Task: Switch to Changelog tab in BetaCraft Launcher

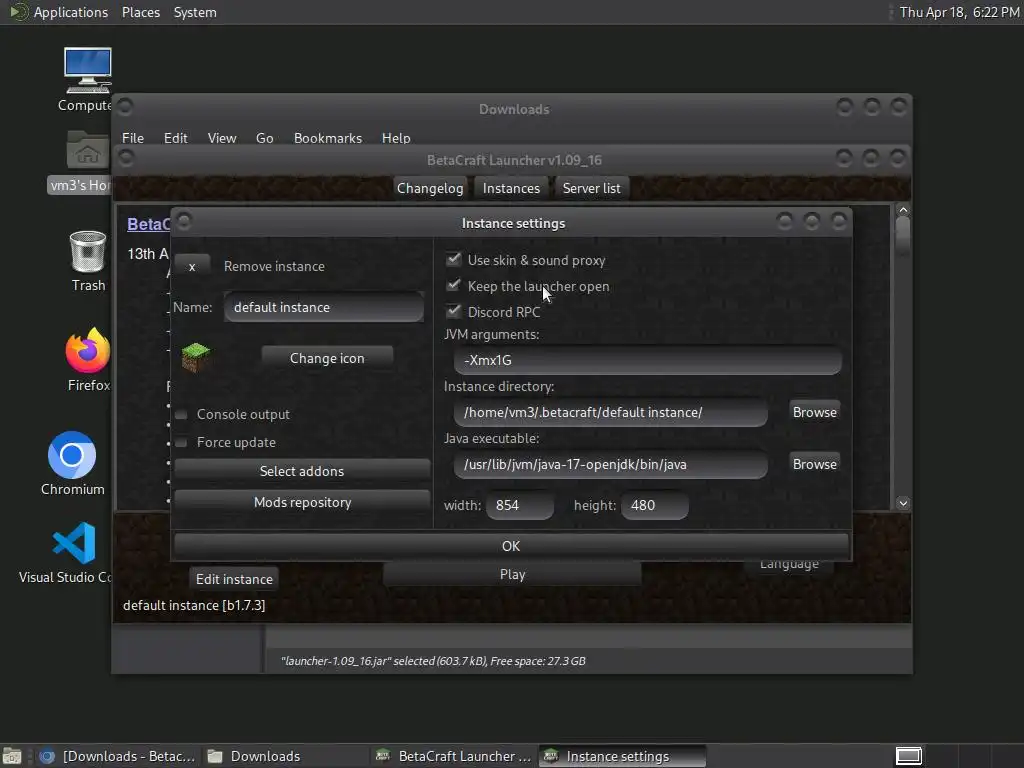Action: tap(430, 188)
